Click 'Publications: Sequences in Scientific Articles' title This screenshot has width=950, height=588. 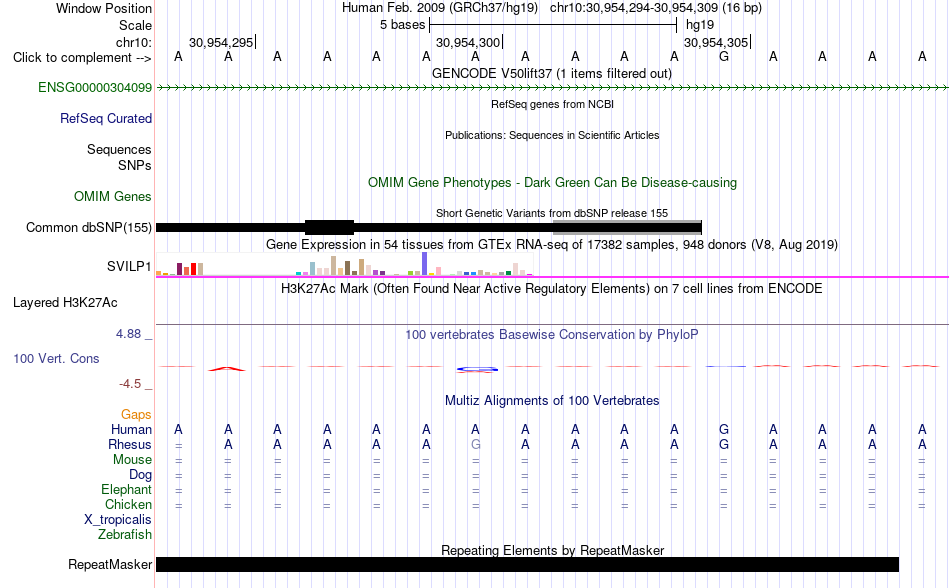point(552,136)
